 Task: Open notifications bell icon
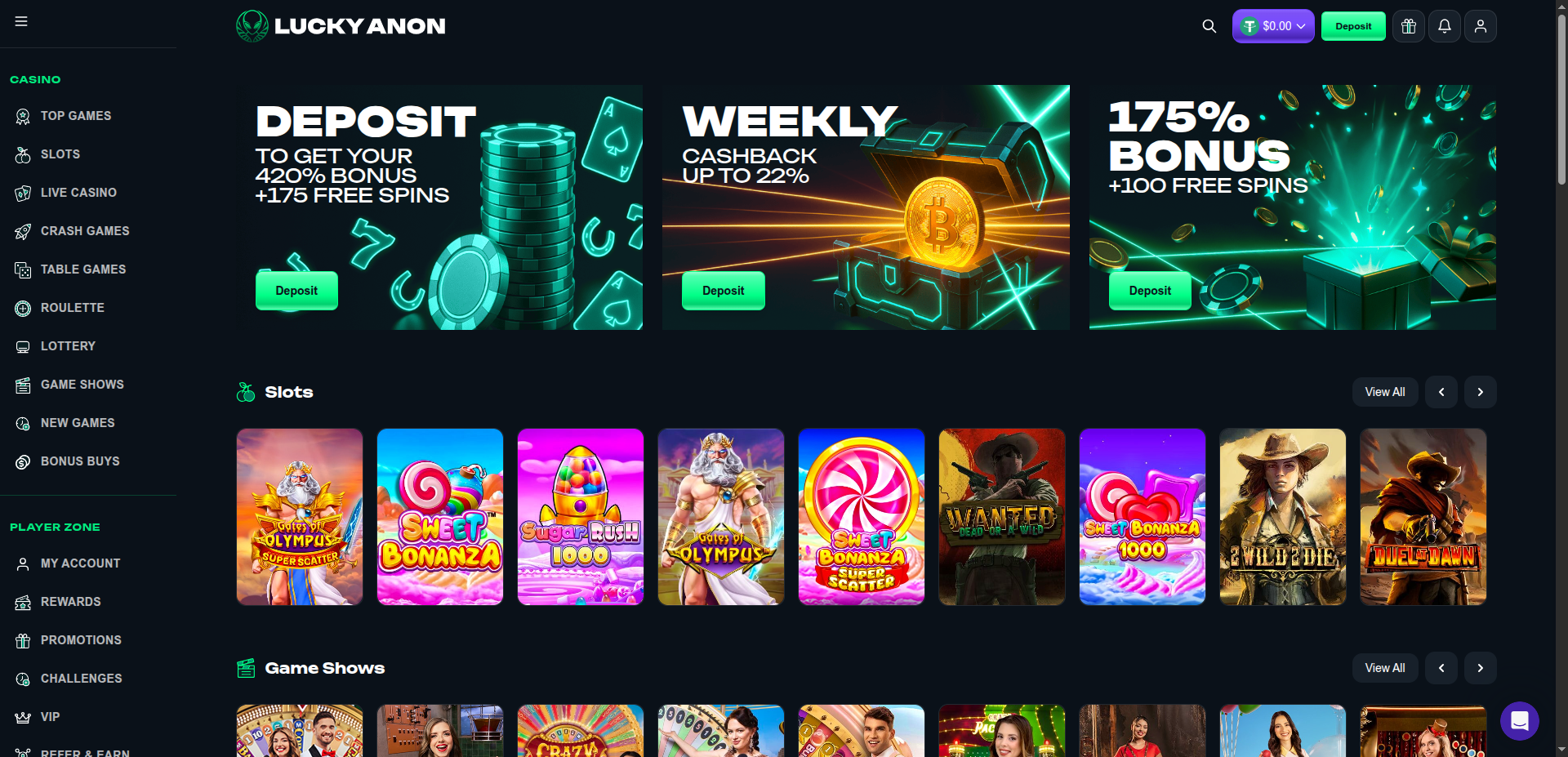pos(1445,26)
